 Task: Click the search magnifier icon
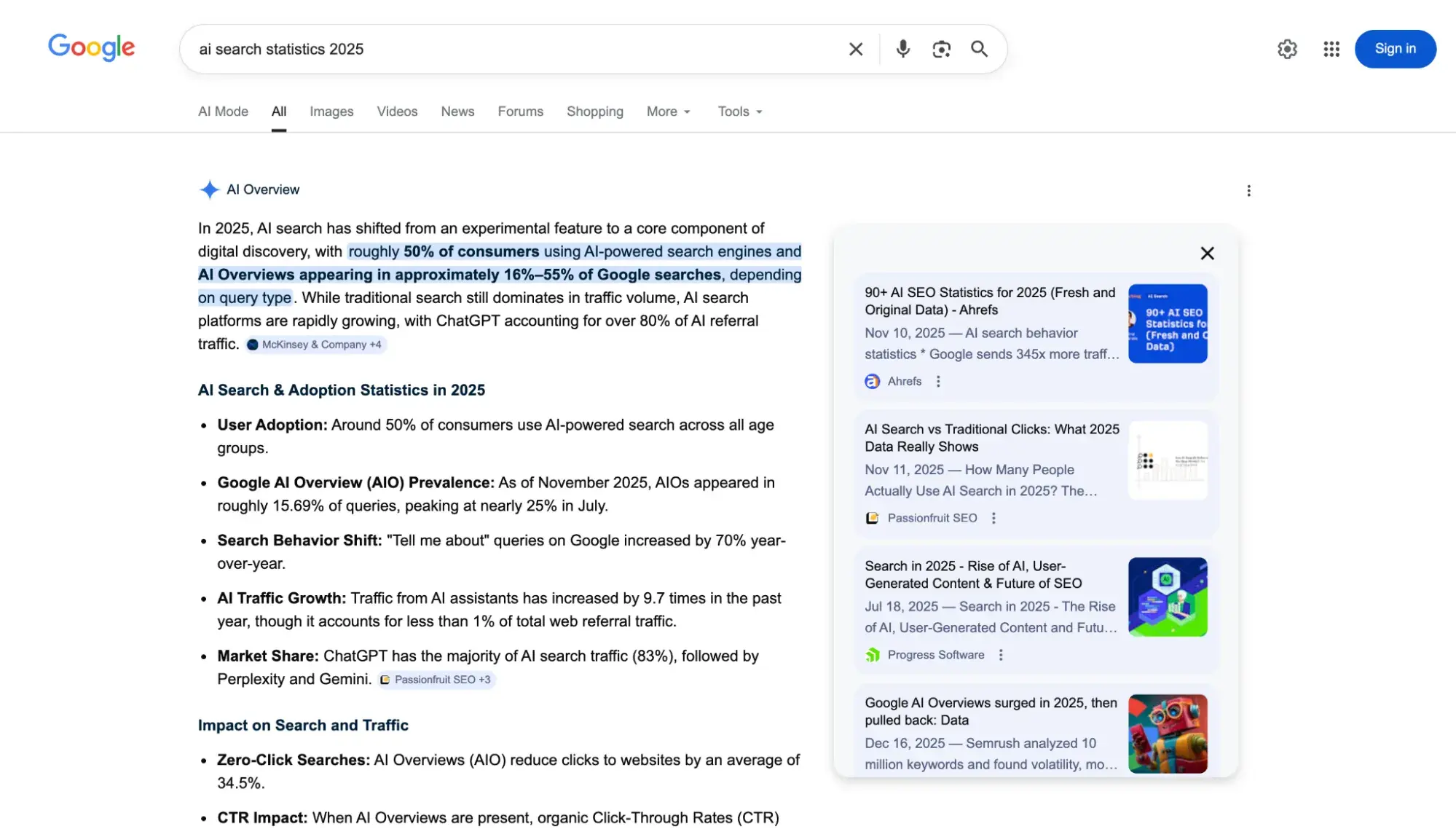979,49
